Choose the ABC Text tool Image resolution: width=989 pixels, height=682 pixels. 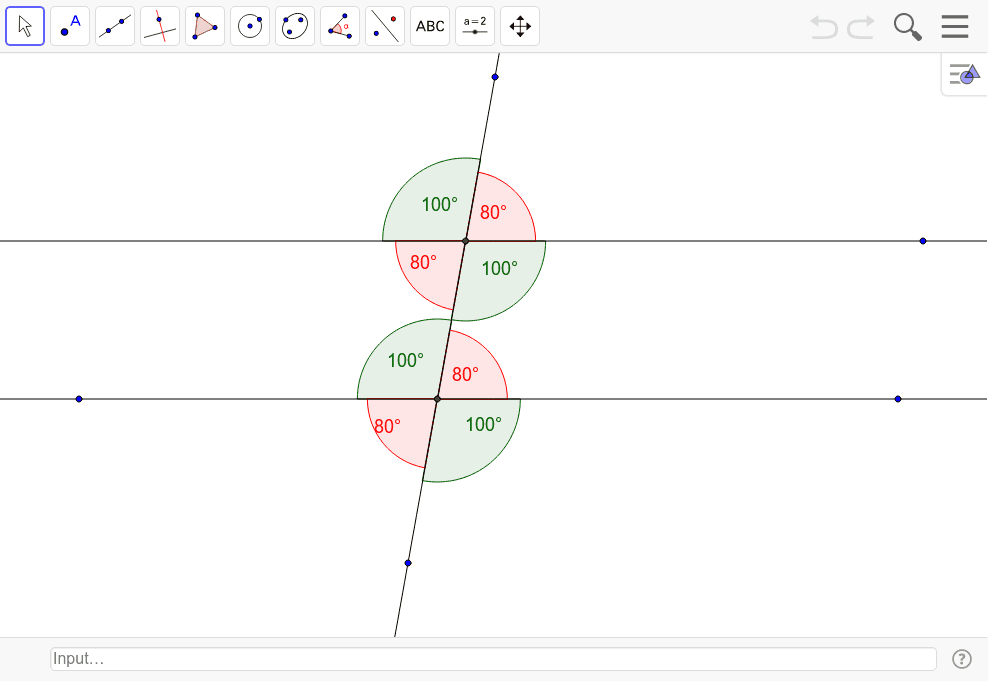coord(430,26)
